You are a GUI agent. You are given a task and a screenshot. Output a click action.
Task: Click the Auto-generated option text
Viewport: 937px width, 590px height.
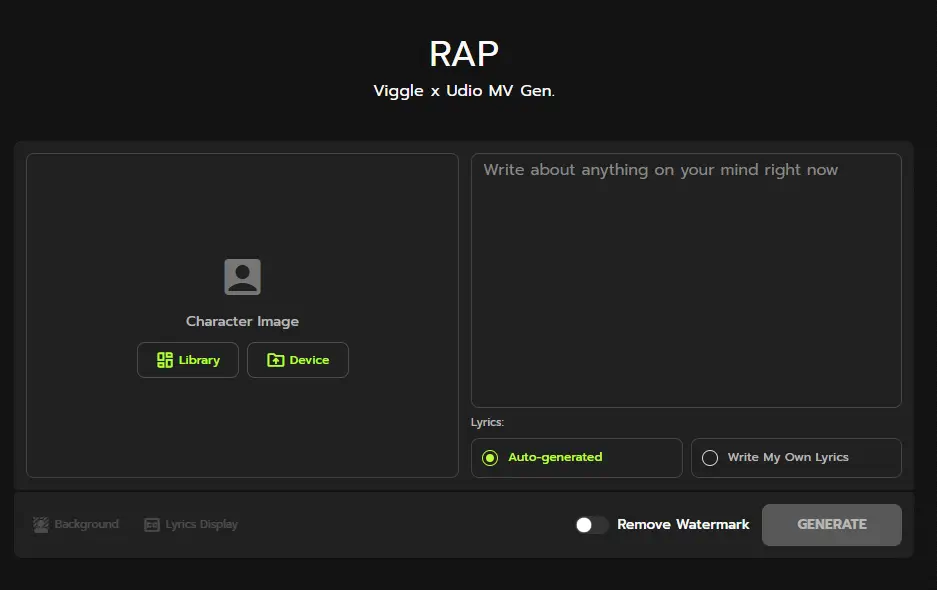click(555, 457)
